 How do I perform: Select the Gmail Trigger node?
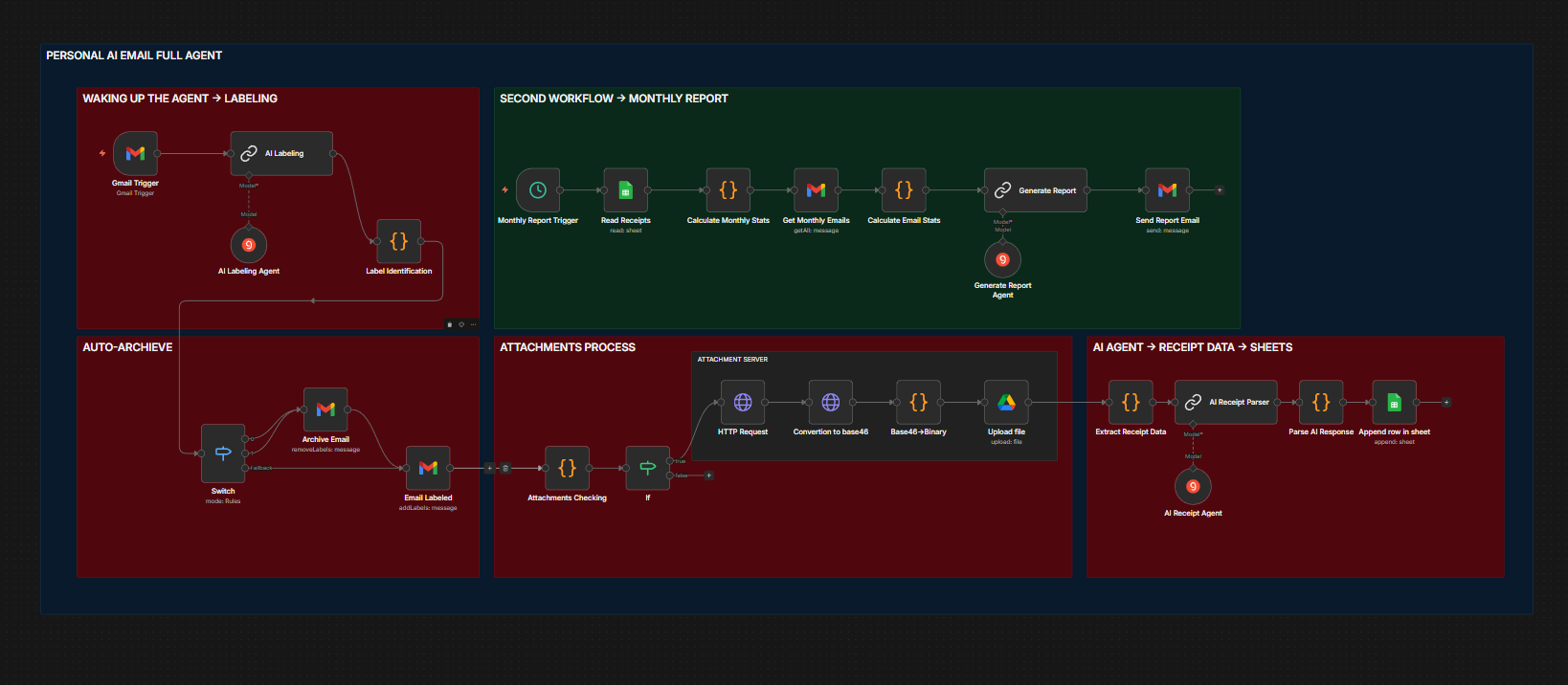pyautogui.click(x=135, y=153)
